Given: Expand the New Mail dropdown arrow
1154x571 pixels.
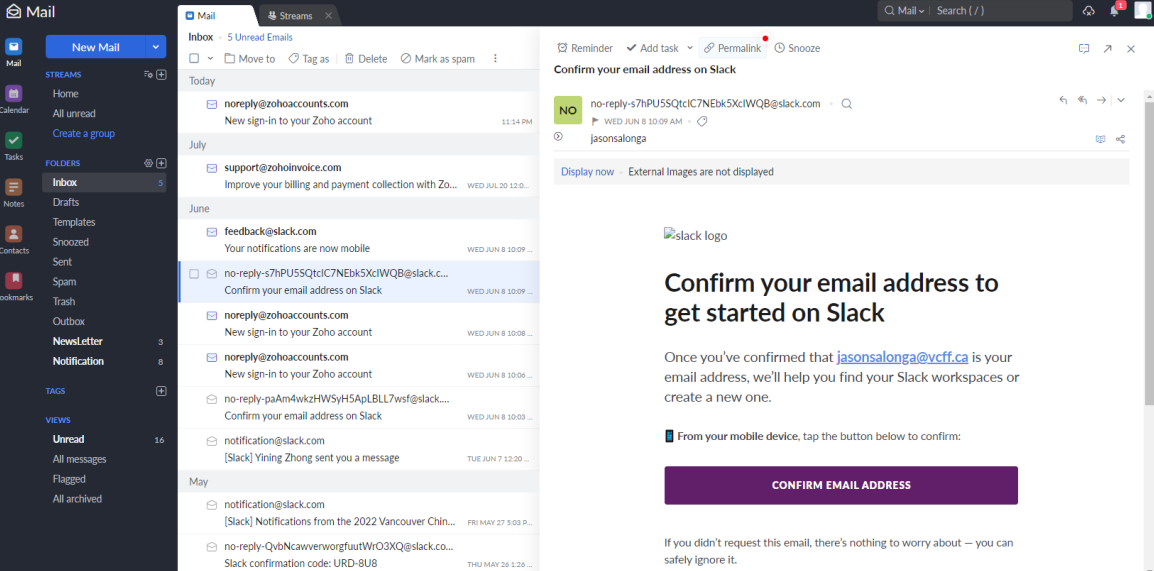Looking at the screenshot, I should (155, 47).
